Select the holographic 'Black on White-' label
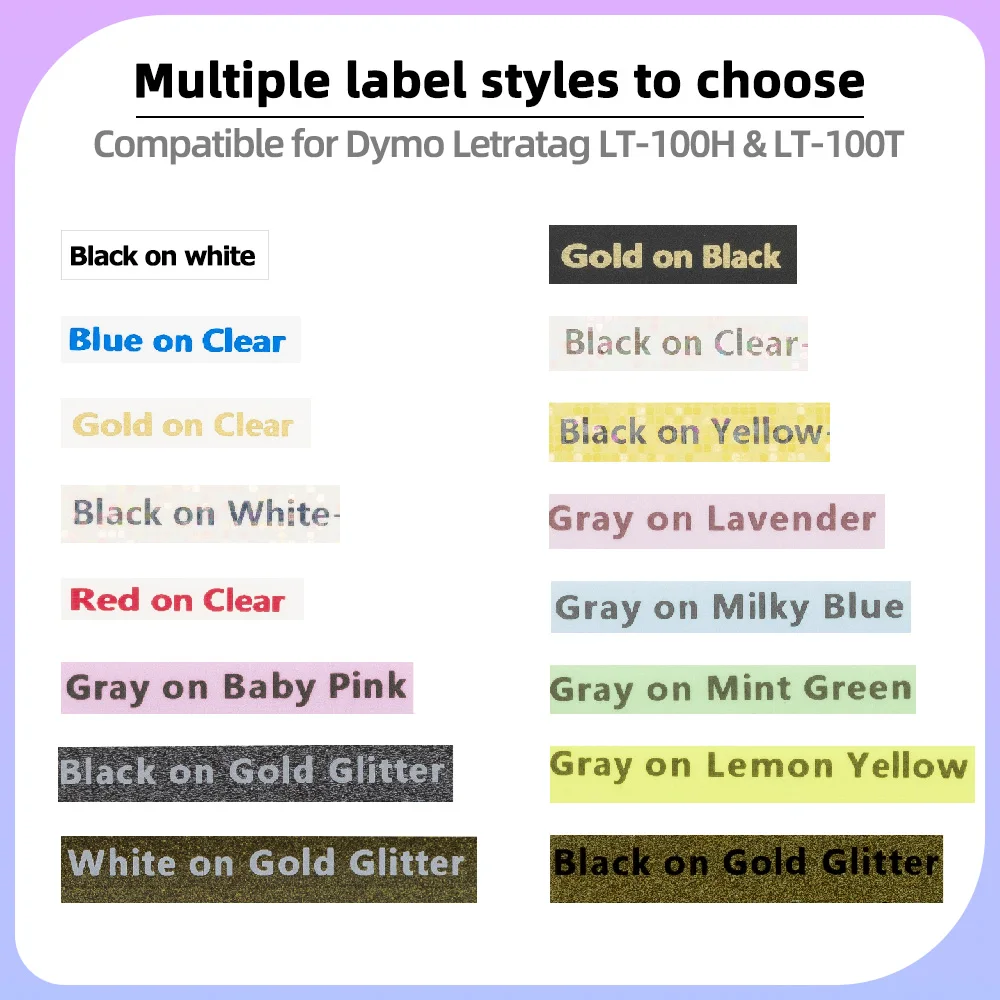 tap(200, 514)
